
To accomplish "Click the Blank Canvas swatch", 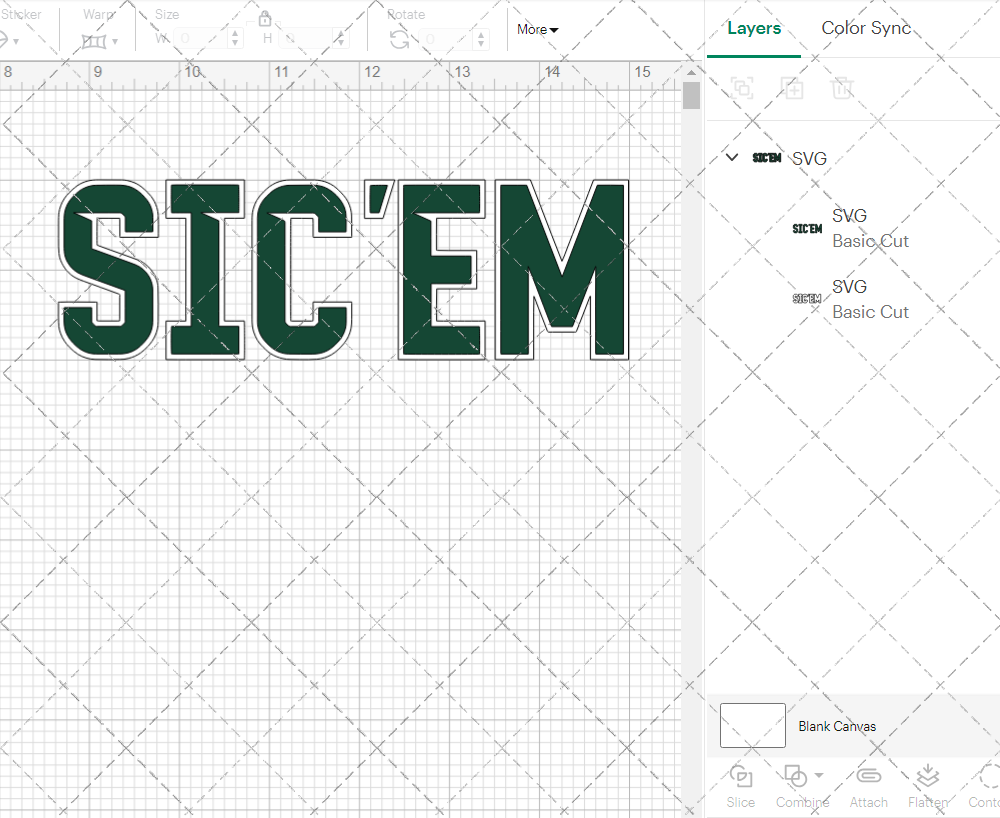I will (753, 726).
